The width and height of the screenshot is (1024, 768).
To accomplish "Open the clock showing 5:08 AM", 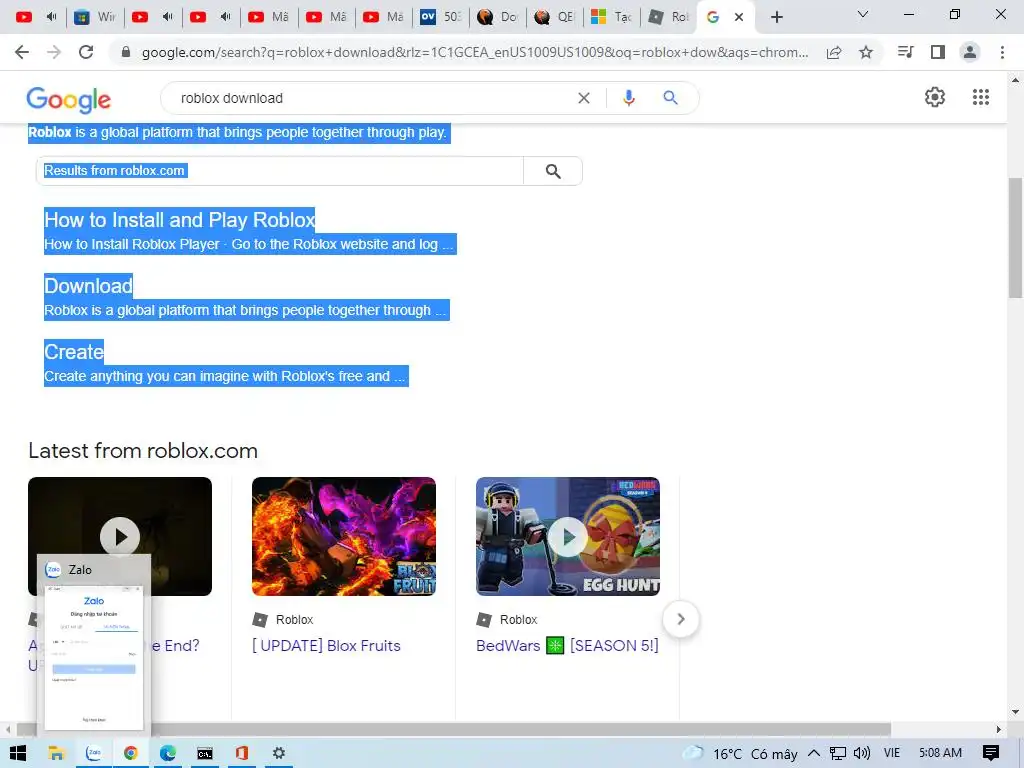I will [x=940, y=753].
